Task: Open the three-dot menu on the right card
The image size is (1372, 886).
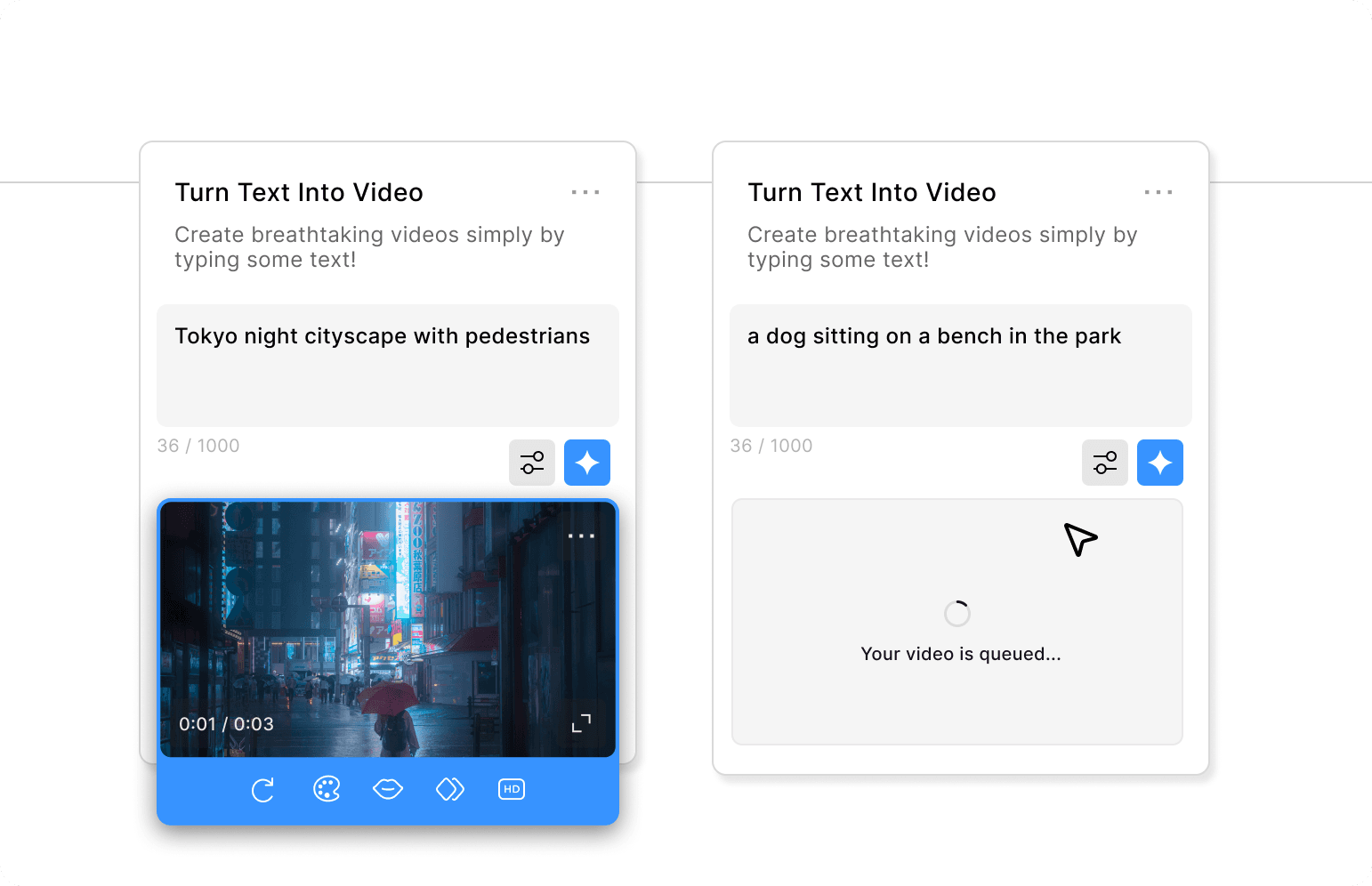Action: coord(1158,192)
